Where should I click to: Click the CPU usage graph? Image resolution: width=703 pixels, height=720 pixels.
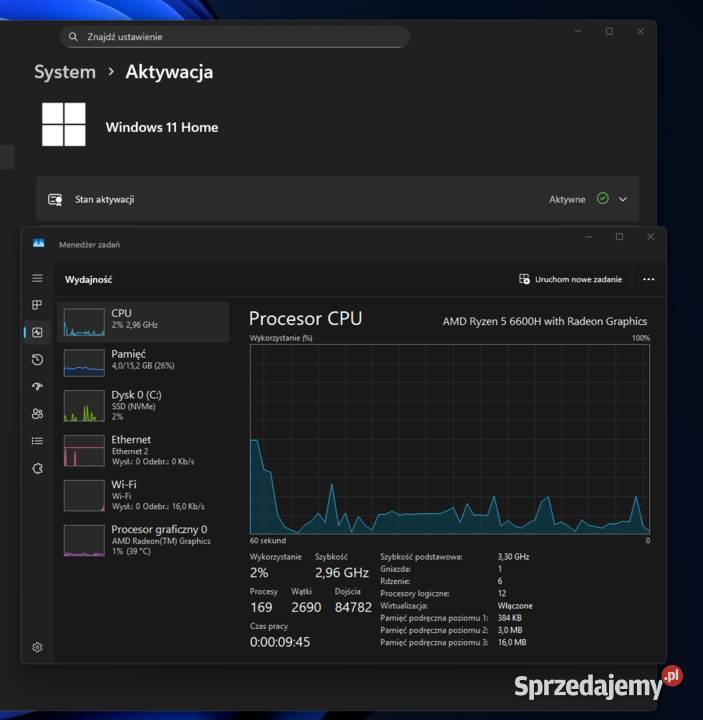pos(450,439)
